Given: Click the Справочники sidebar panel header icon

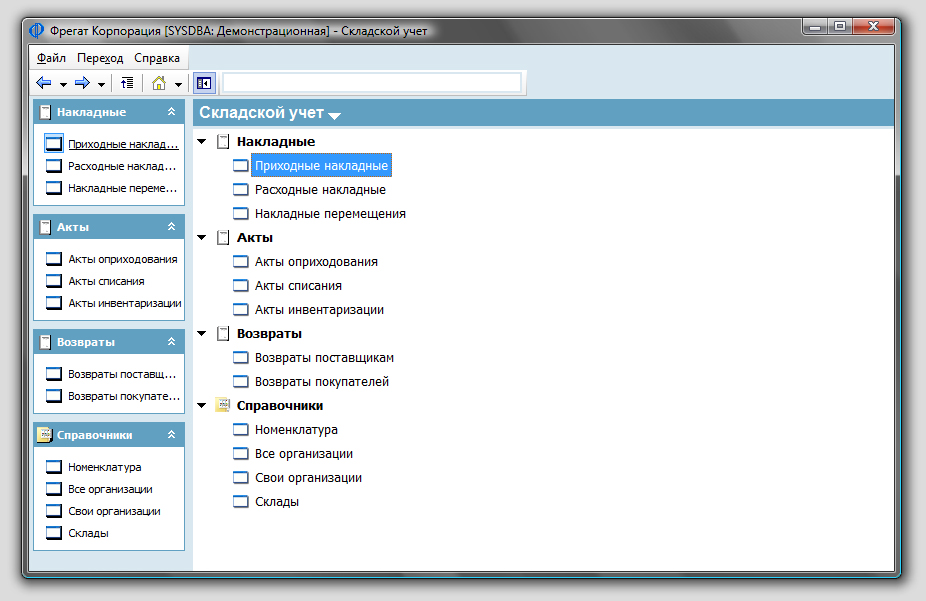Looking at the screenshot, I should click(44, 435).
